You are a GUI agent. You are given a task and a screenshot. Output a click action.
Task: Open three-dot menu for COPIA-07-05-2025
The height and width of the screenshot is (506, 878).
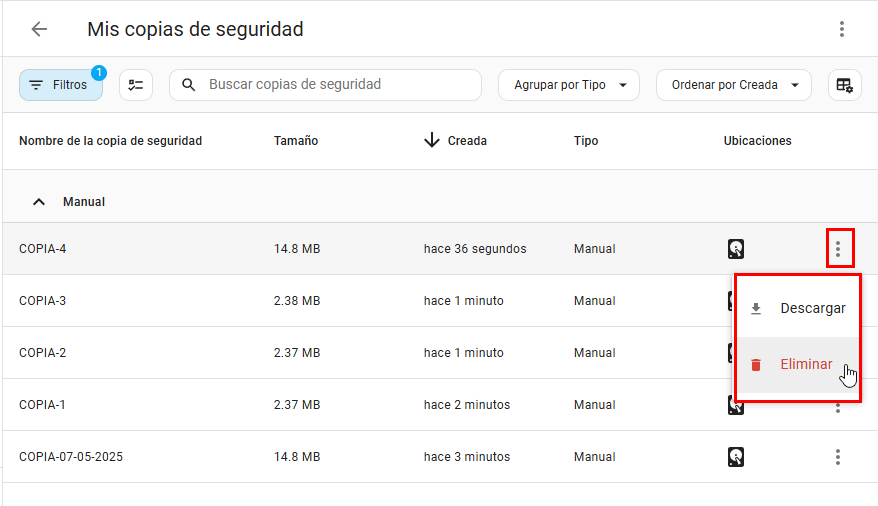click(838, 457)
